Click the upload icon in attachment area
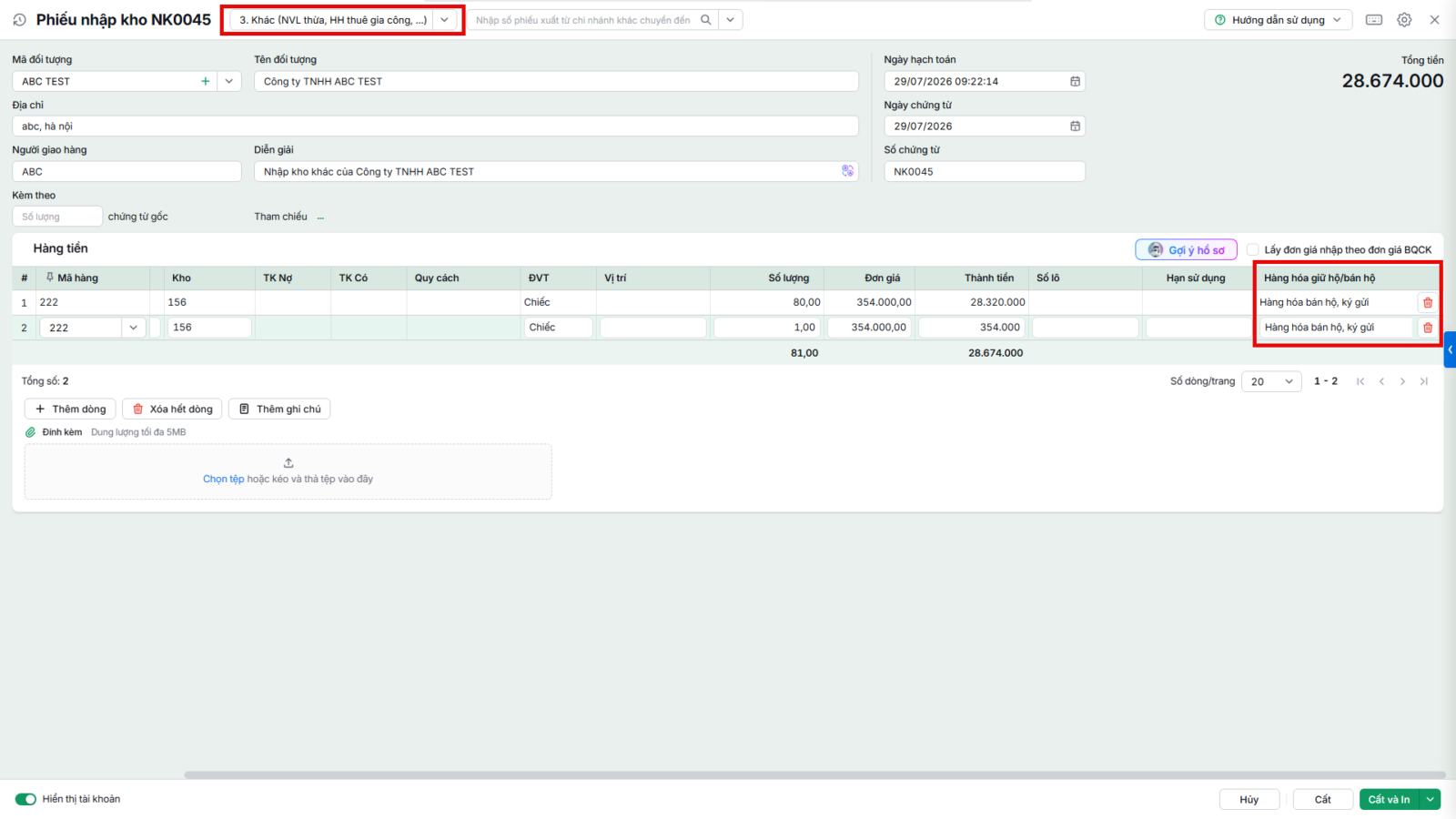This screenshot has width=1456, height=819. [x=288, y=463]
